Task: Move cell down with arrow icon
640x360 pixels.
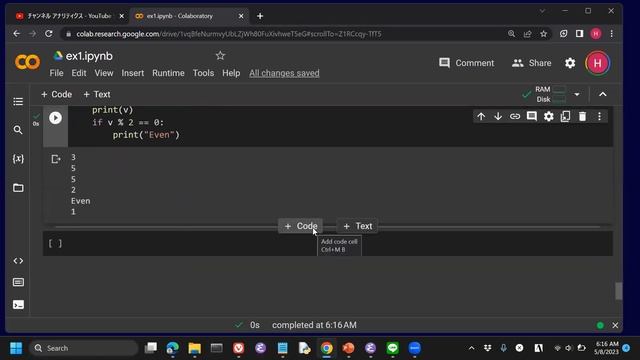Action: tap(498, 116)
